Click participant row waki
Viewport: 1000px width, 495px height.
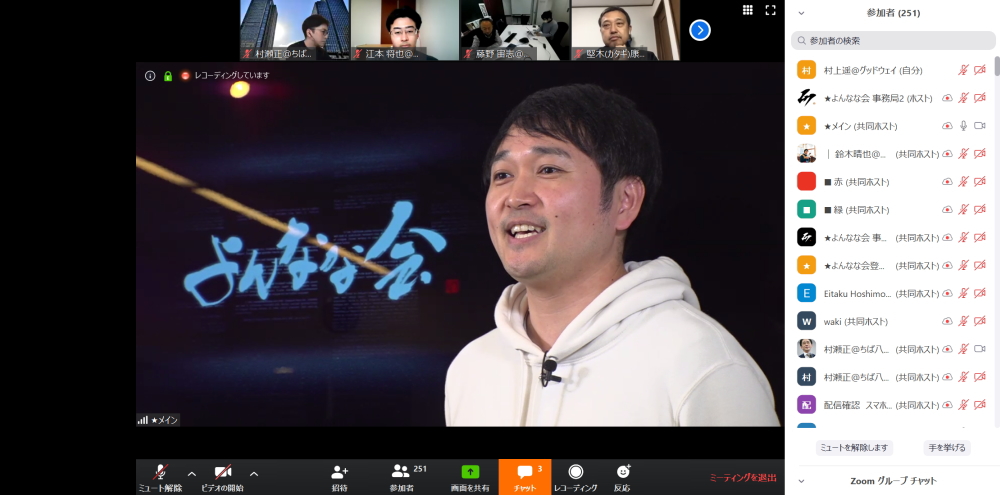890,321
